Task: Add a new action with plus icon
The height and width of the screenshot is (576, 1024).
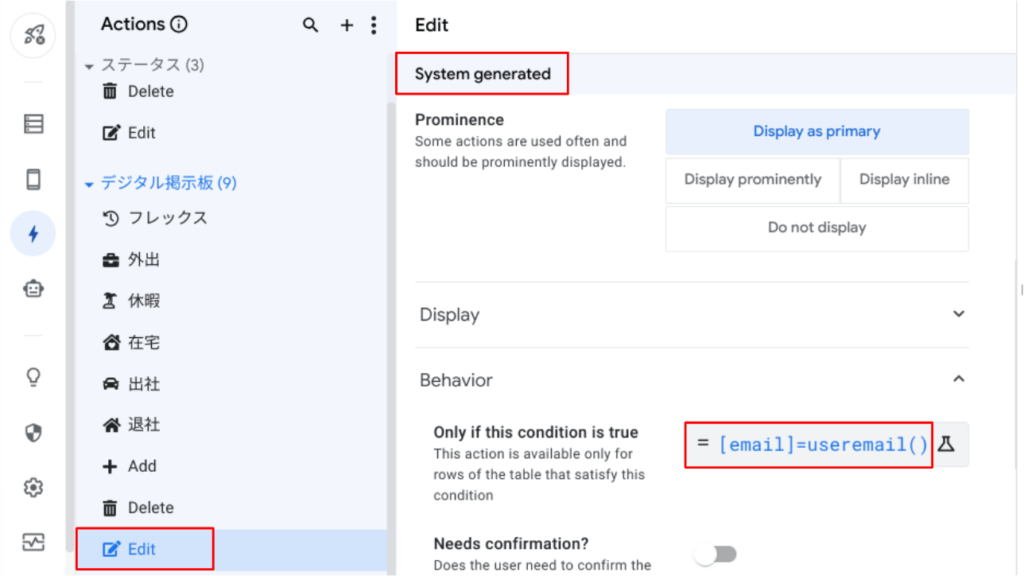Action: [x=347, y=25]
